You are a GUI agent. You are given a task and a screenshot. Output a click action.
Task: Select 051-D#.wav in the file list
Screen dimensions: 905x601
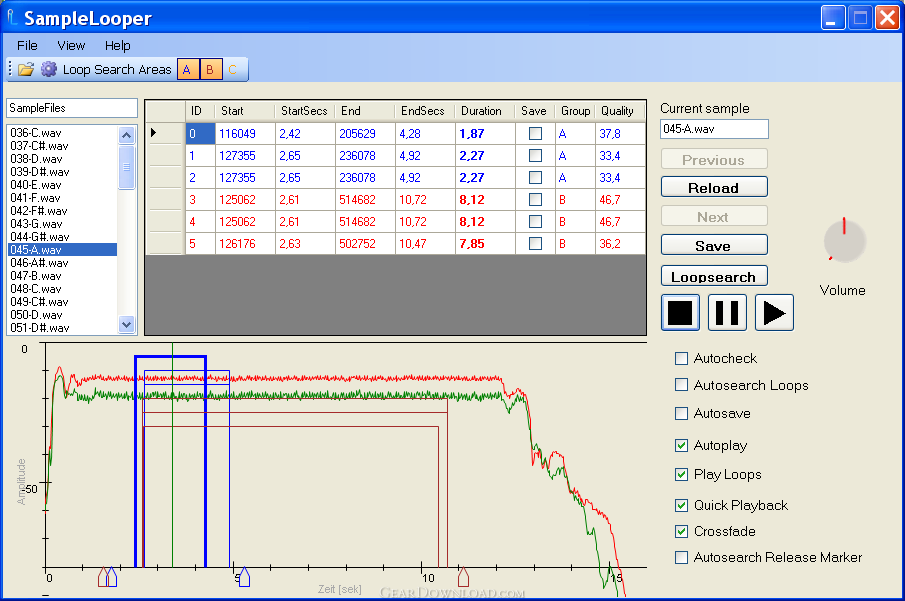(62, 328)
